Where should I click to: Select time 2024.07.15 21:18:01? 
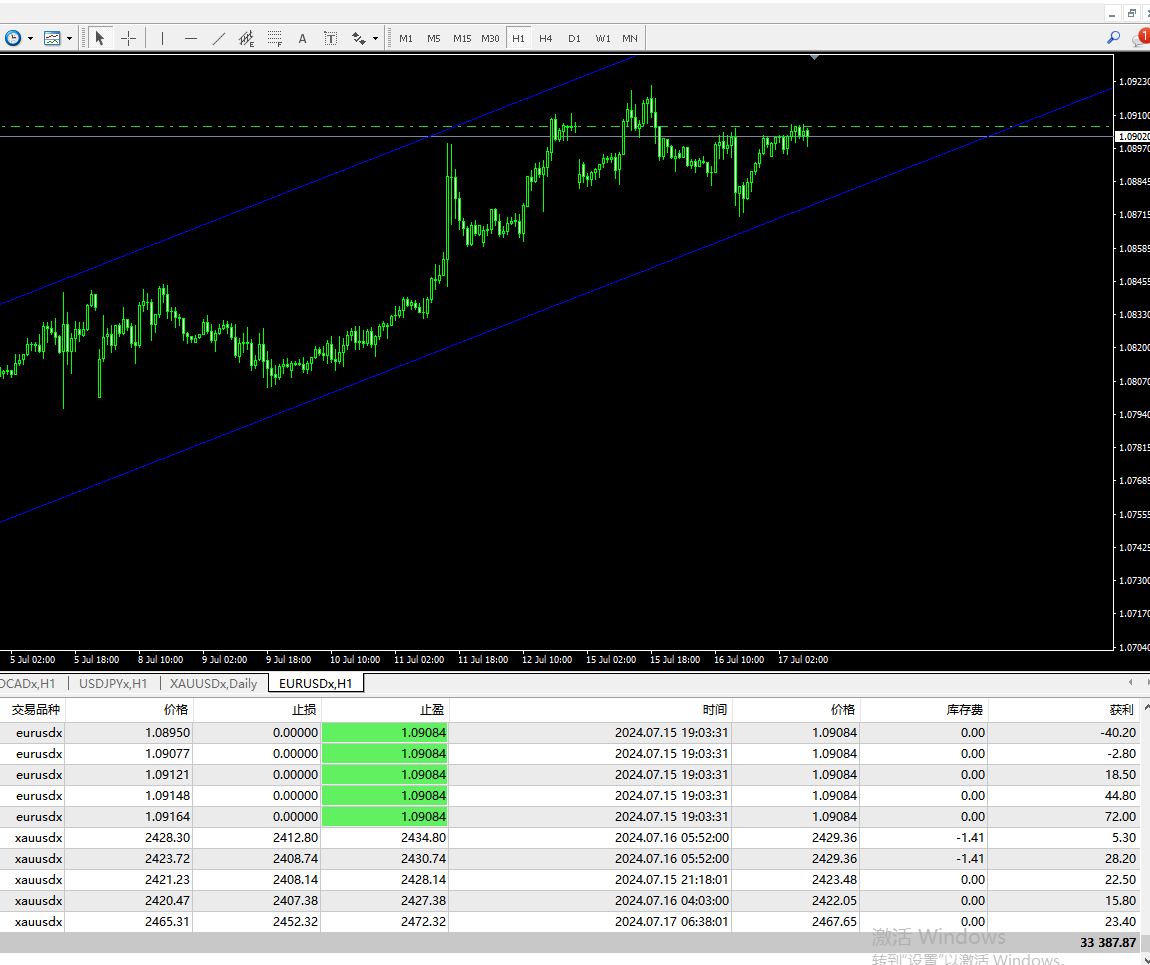672,879
